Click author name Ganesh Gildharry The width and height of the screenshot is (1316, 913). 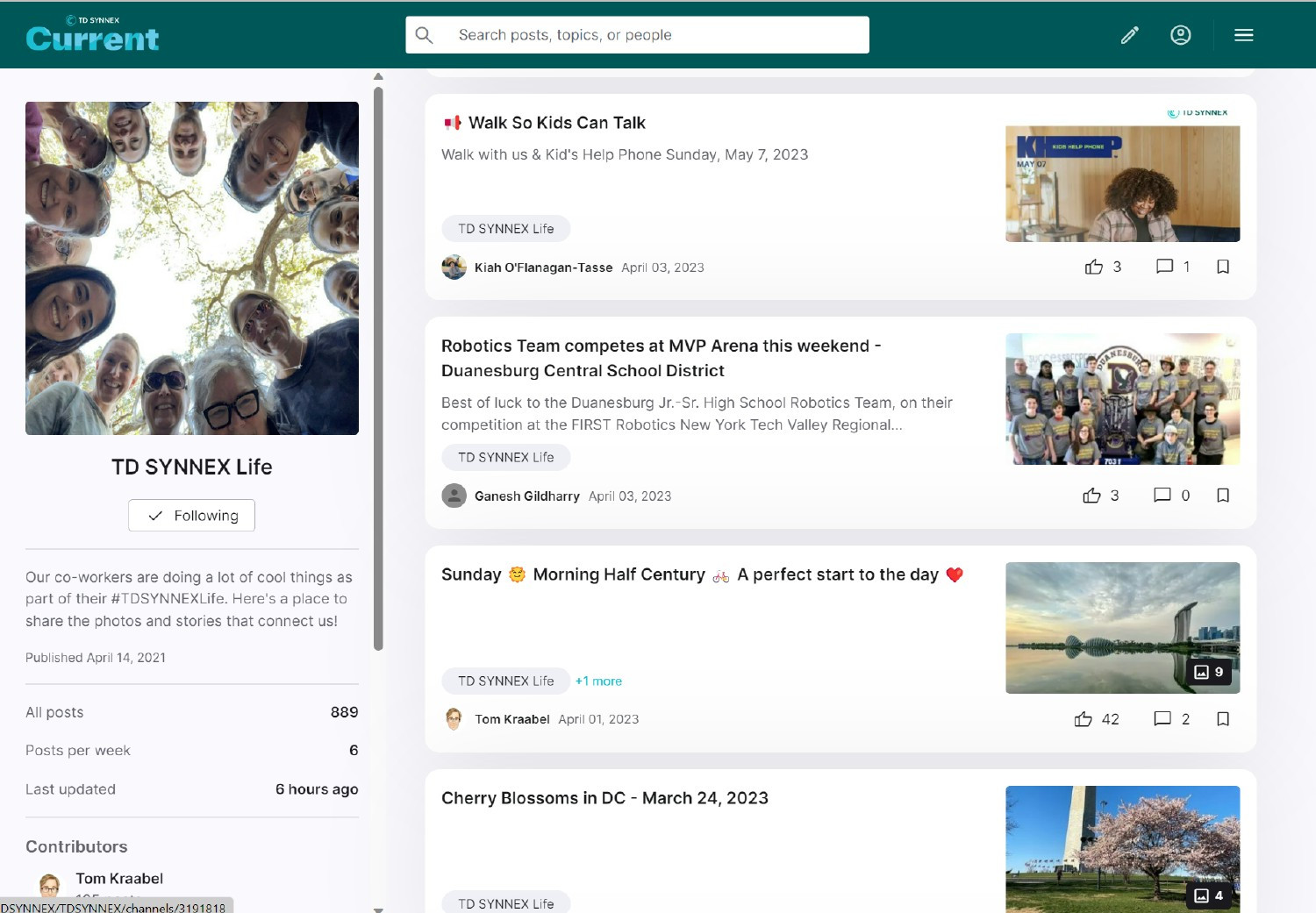pos(527,496)
